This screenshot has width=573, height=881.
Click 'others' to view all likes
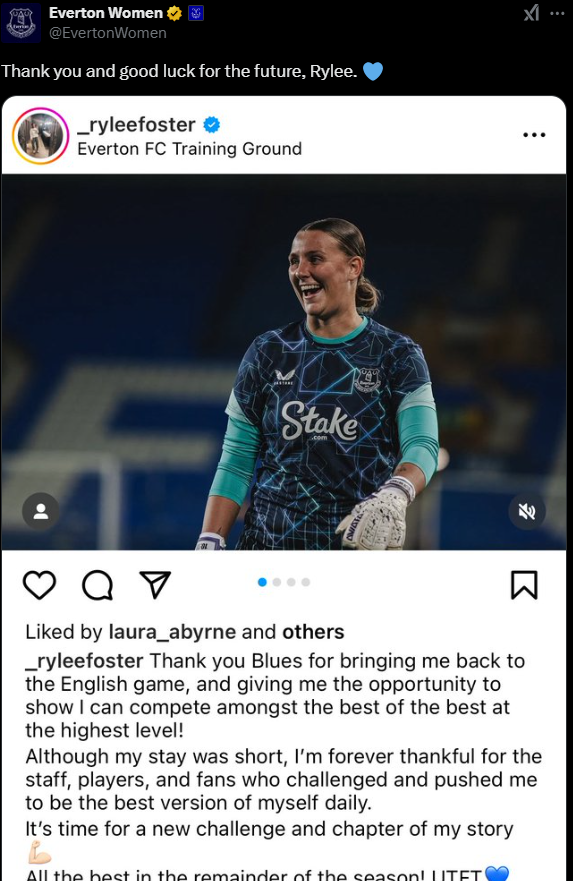click(x=313, y=632)
